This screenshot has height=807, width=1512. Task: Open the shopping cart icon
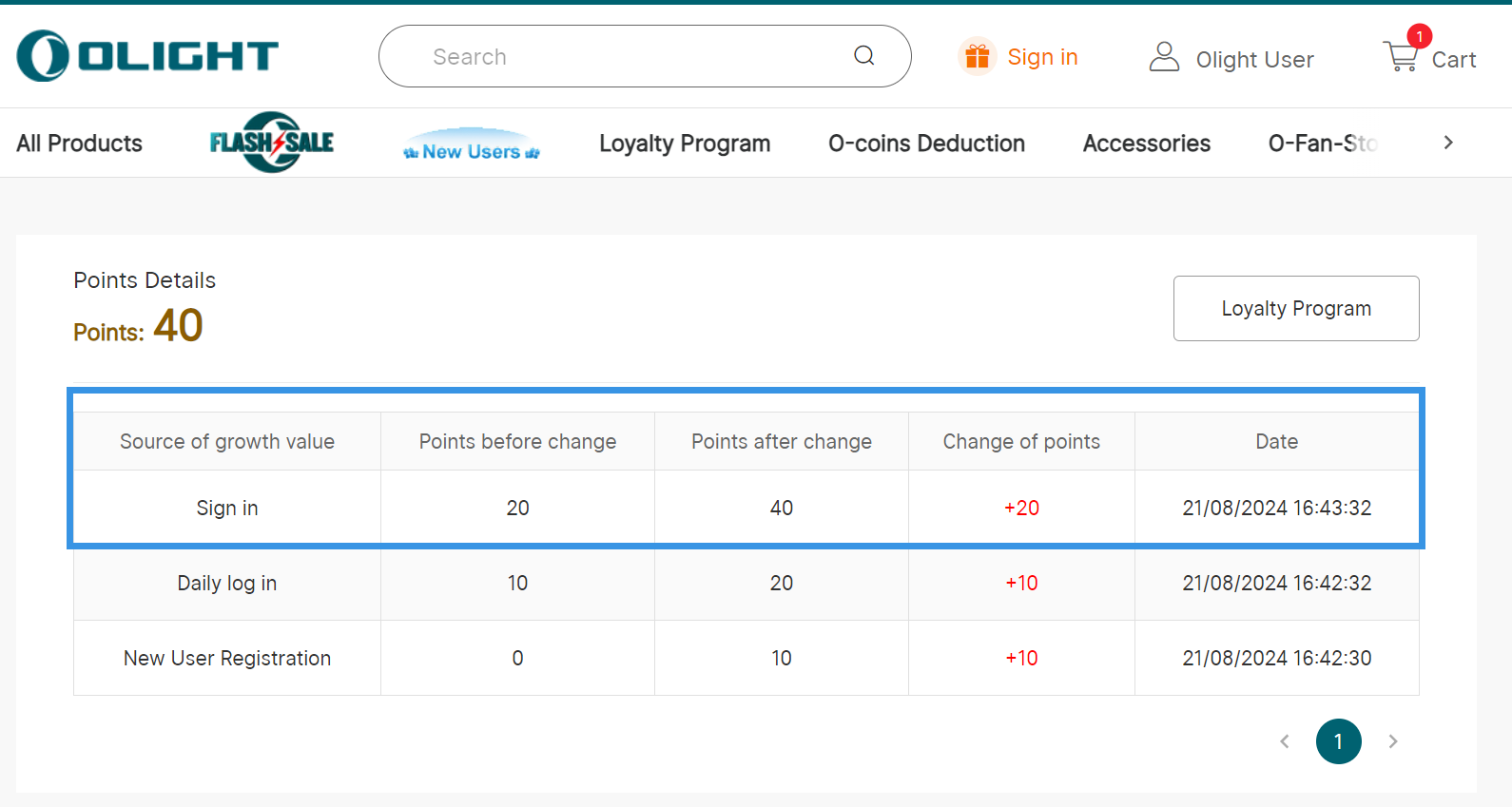click(1401, 58)
